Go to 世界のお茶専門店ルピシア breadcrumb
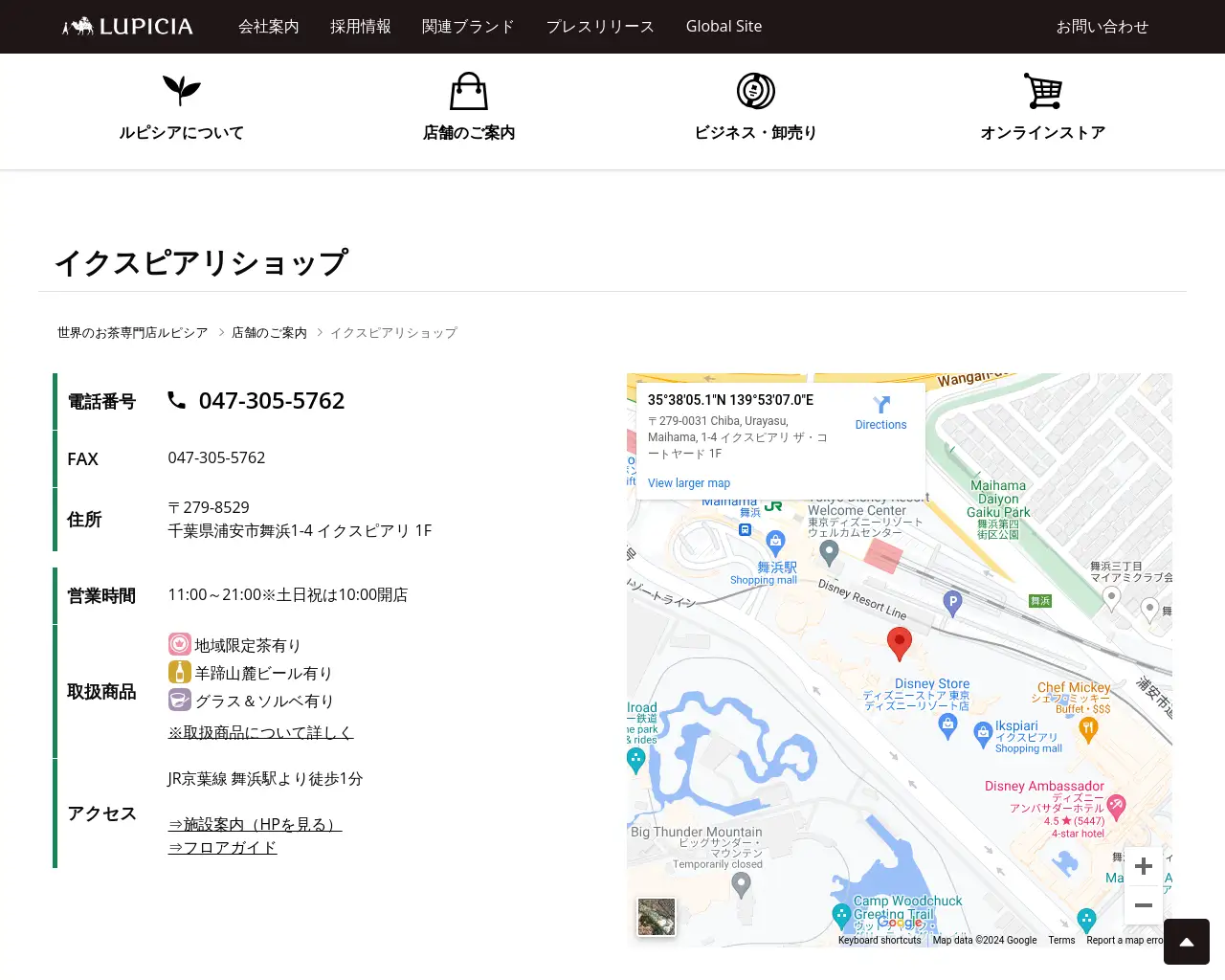This screenshot has height=980, width=1225. pyautogui.click(x=132, y=333)
